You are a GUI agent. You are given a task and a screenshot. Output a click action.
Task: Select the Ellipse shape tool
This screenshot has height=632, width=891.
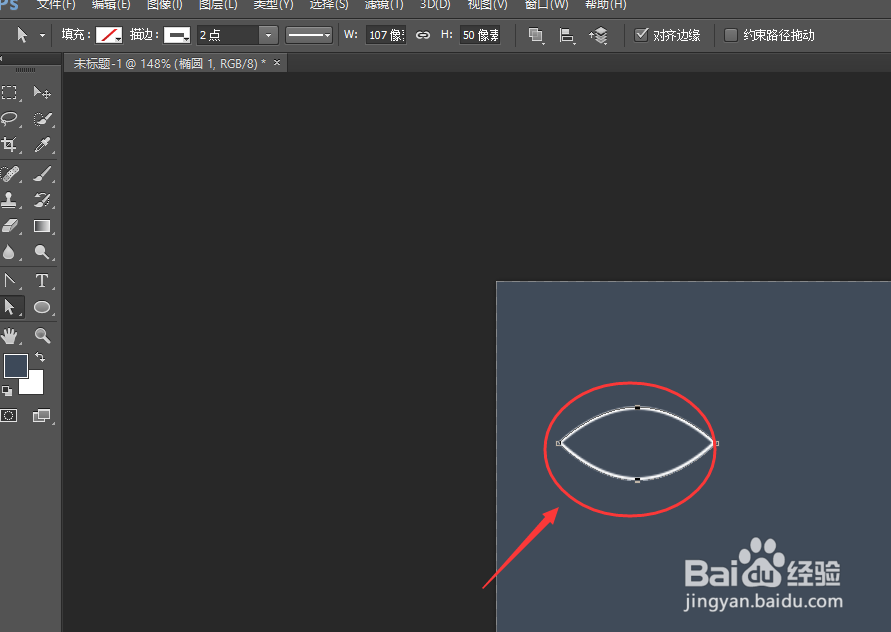[42, 307]
